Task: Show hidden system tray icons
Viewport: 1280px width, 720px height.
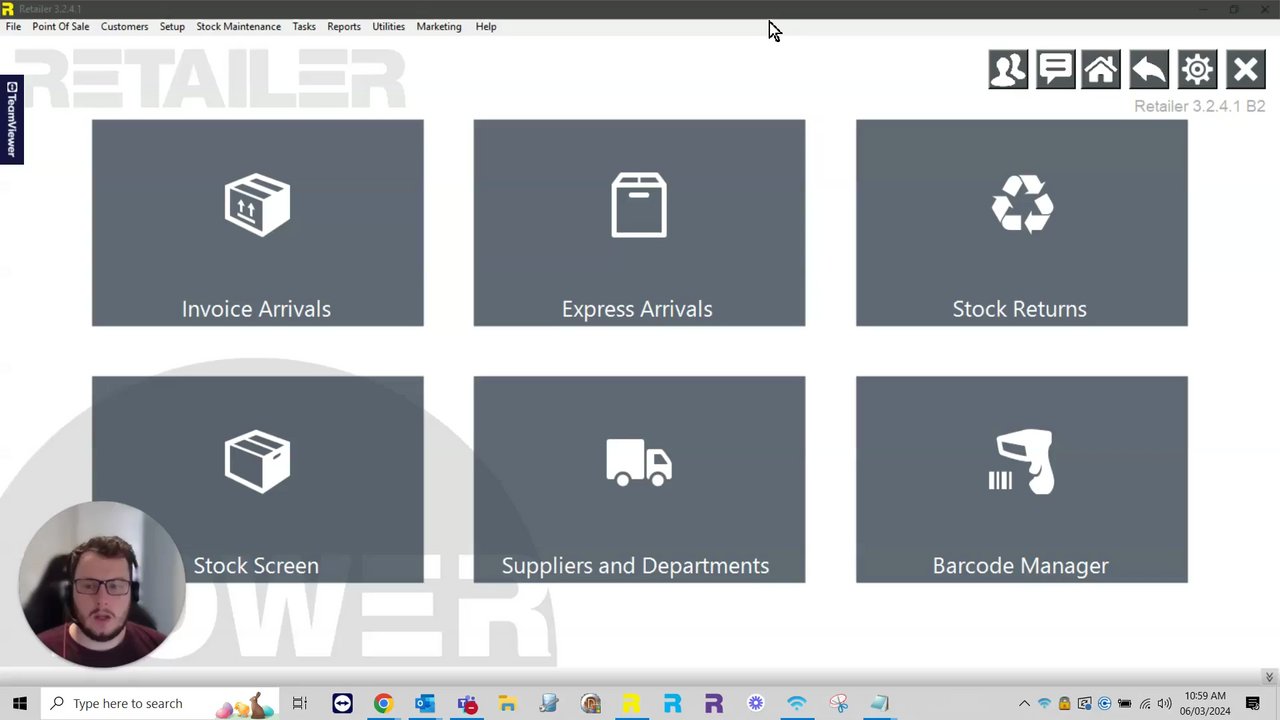Action: (1024, 703)
